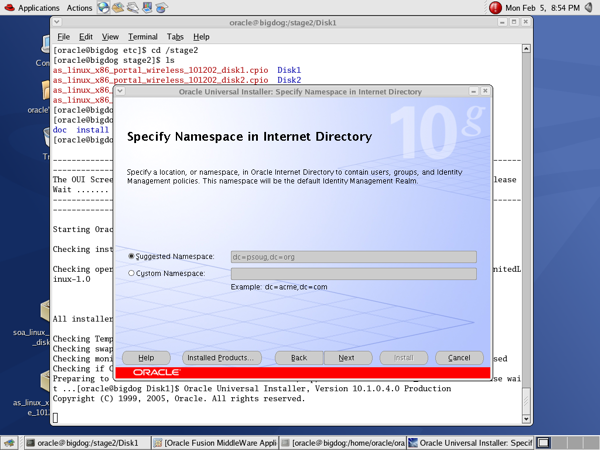Open the word processor panel icon
This screenshot has height=450, width=600.
(133, 7)
